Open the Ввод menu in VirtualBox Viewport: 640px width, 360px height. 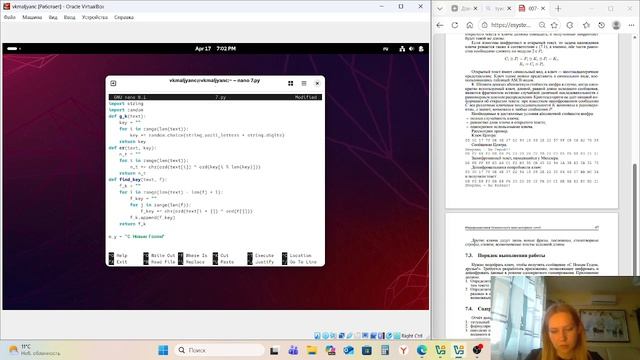[x=69, y=17]
